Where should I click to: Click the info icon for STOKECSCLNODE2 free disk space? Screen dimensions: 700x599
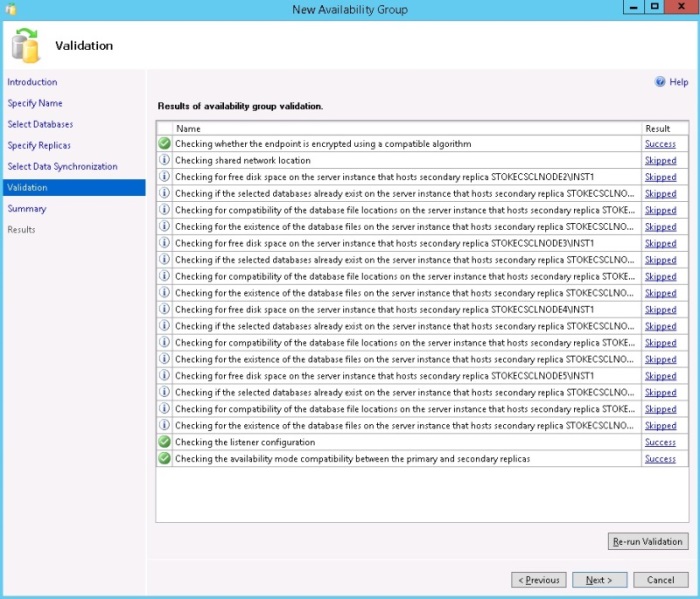coord(164,177)
